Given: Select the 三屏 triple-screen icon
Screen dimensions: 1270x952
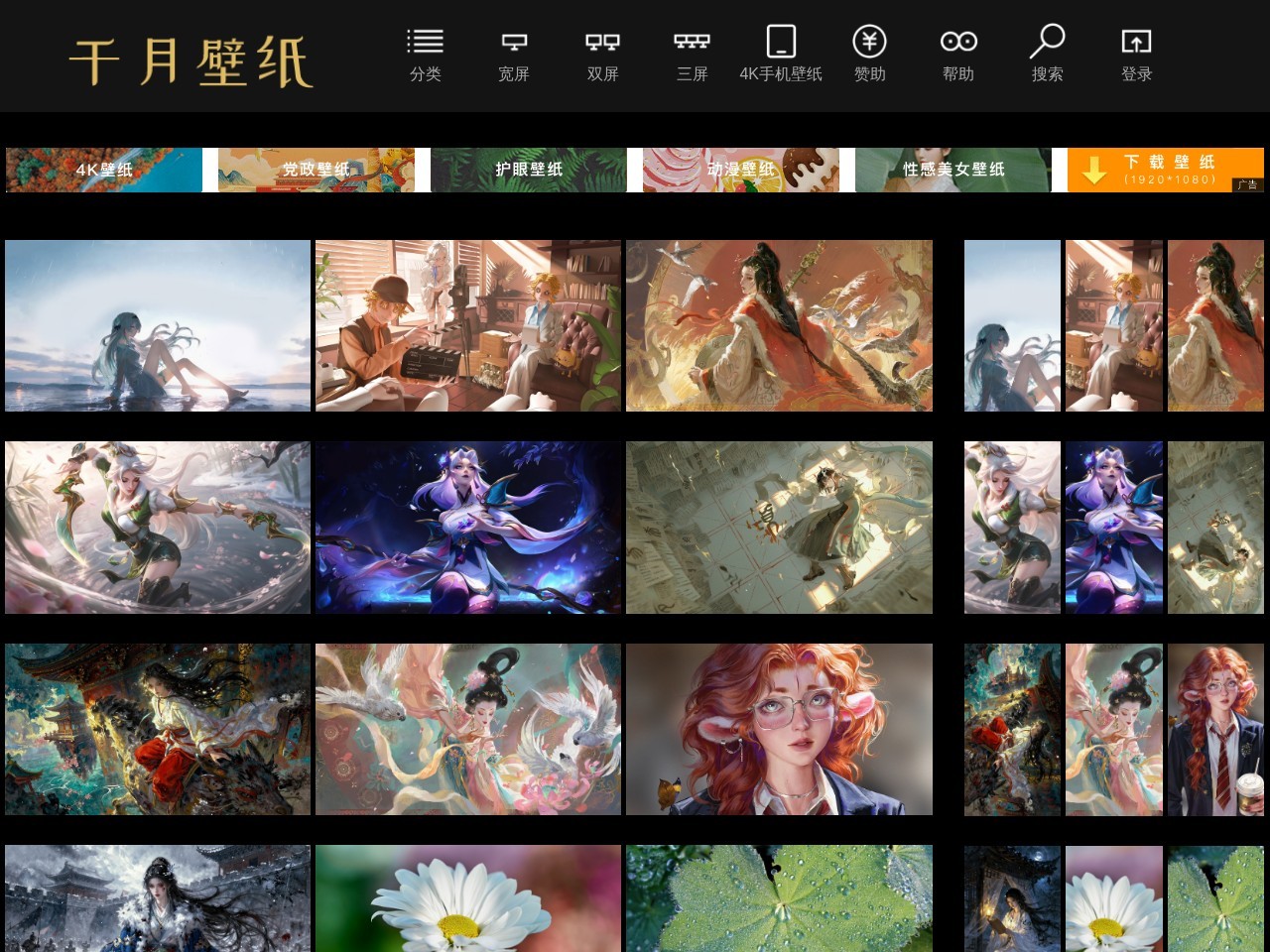Looking at the screenshot, I should click(692, 42).
